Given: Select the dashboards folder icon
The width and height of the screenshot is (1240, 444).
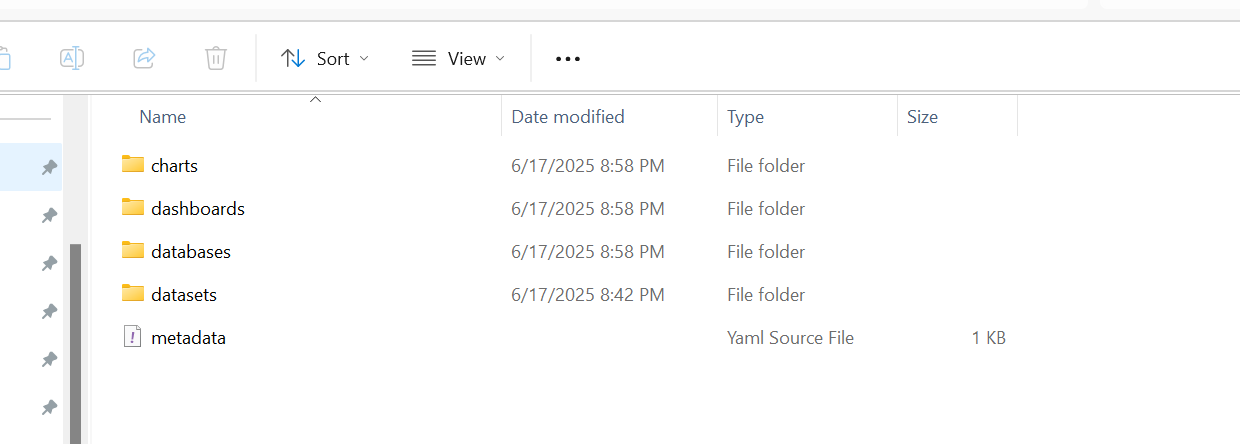Looking at the screenshot, I should click(133, 207).
